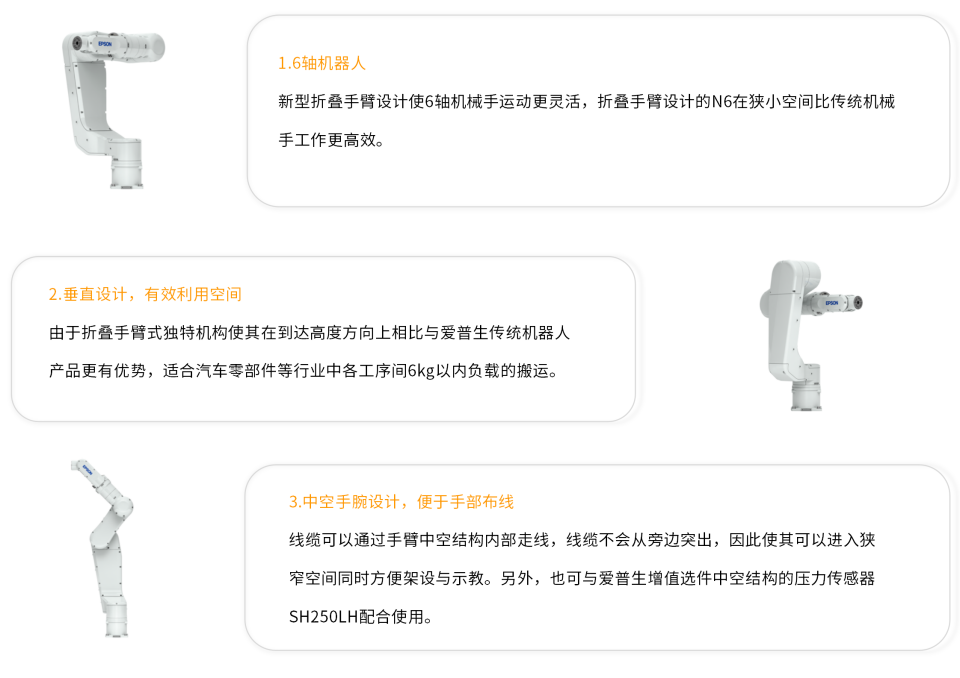Click the text "手工作更高效。"
Image resolution: width=960 pixels, height=678 pixels.
(331, 140)
